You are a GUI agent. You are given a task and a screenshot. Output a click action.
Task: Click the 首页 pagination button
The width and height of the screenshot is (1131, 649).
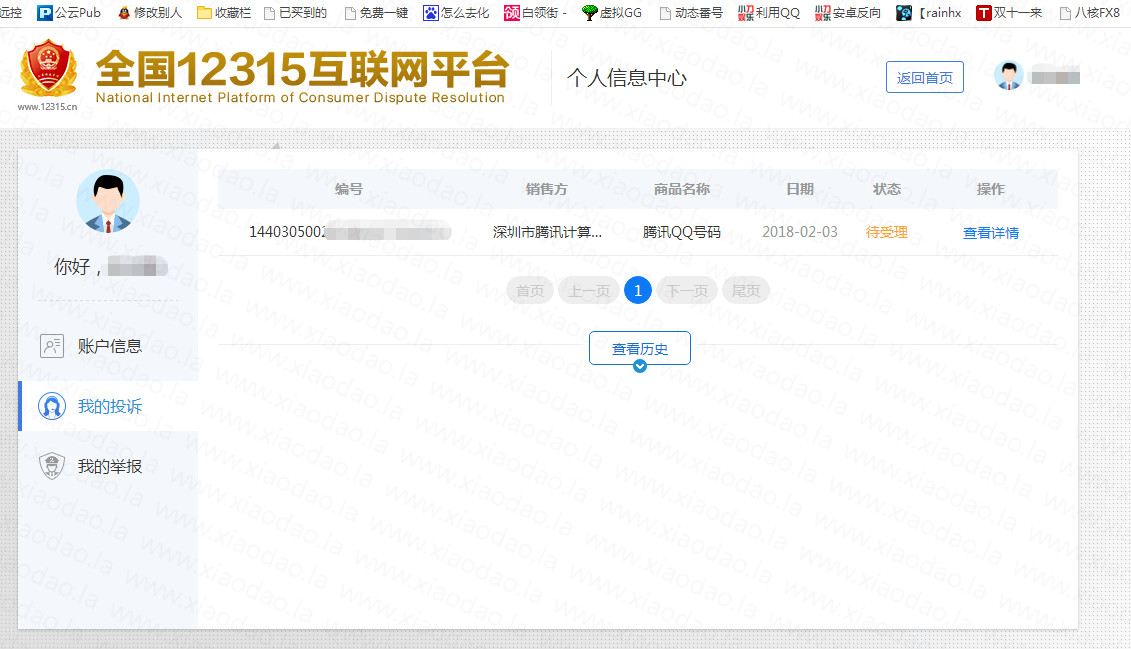click(x=530, y=291)
